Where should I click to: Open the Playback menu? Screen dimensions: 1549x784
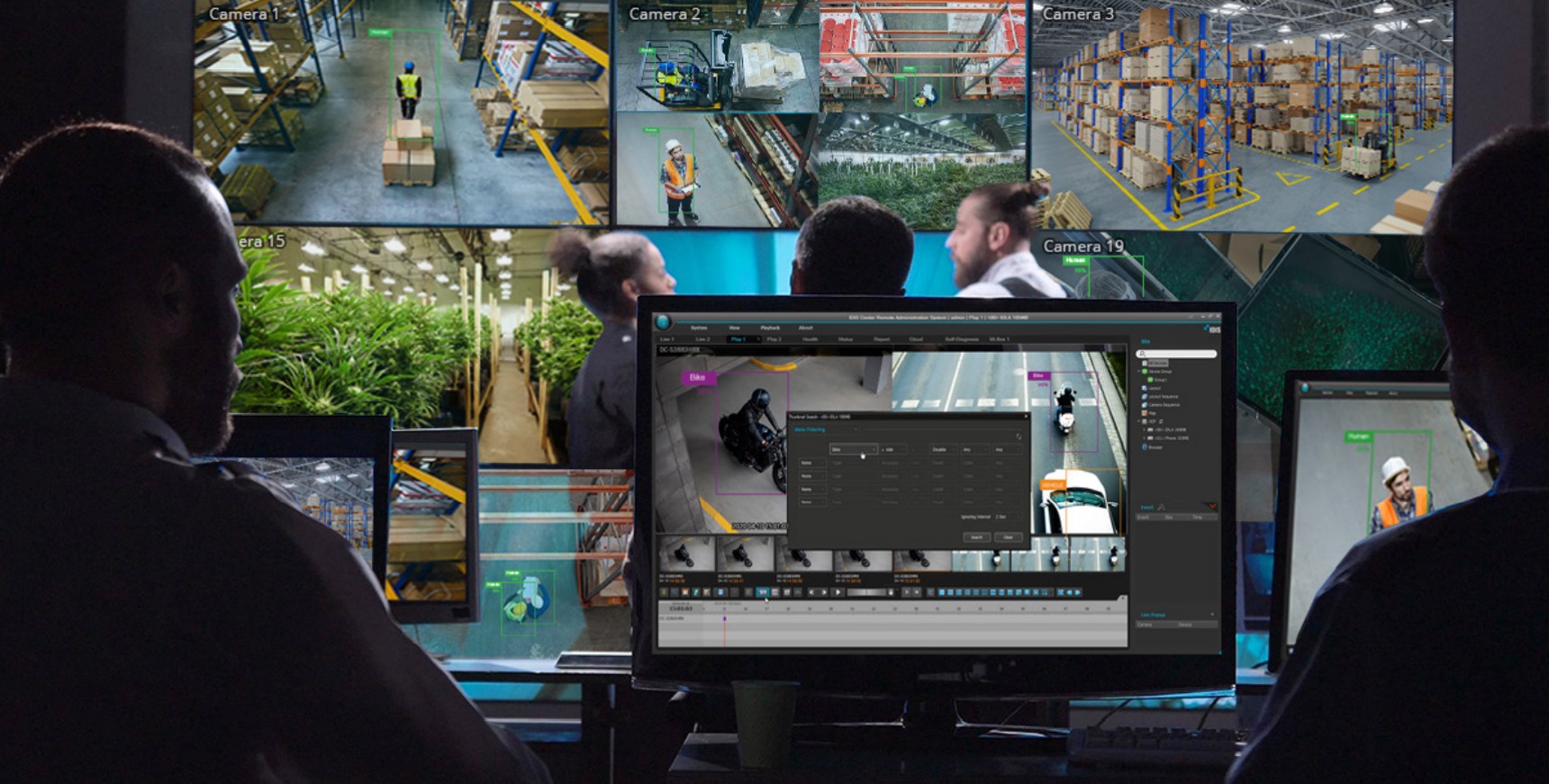(770, 328)
